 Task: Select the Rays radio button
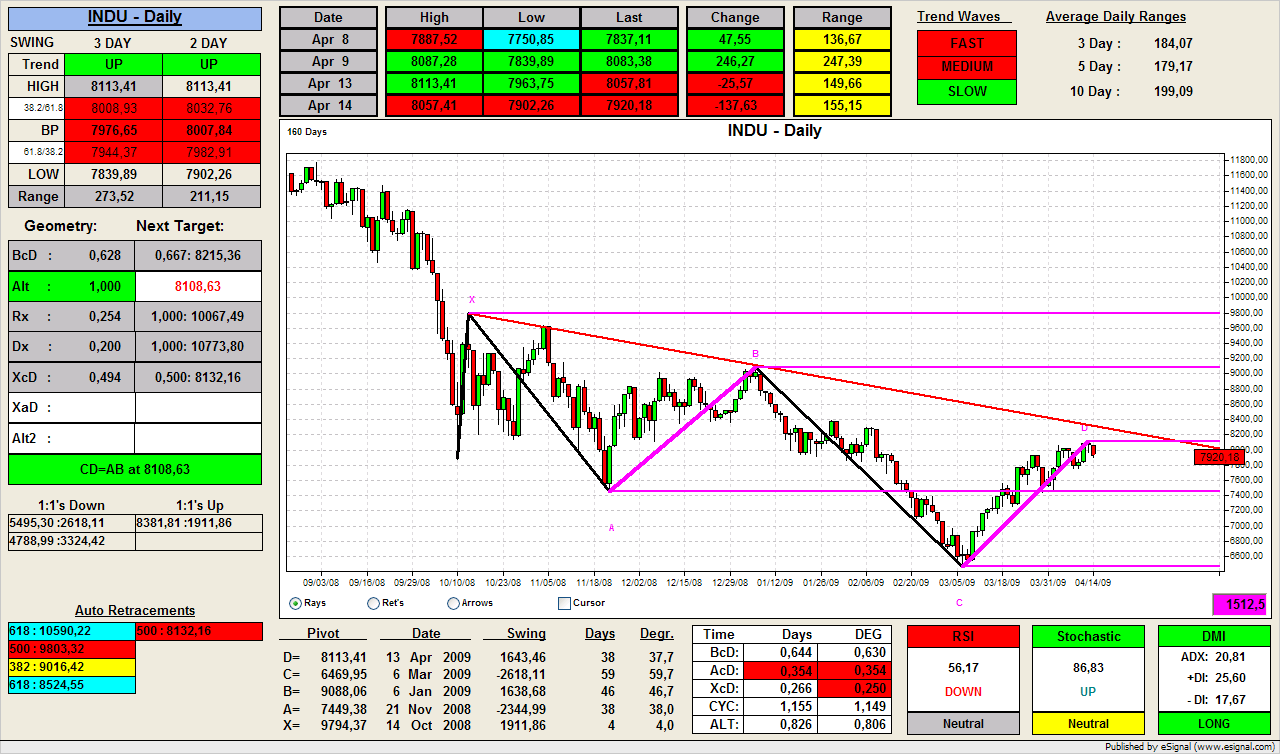click(x=295, y=603)
